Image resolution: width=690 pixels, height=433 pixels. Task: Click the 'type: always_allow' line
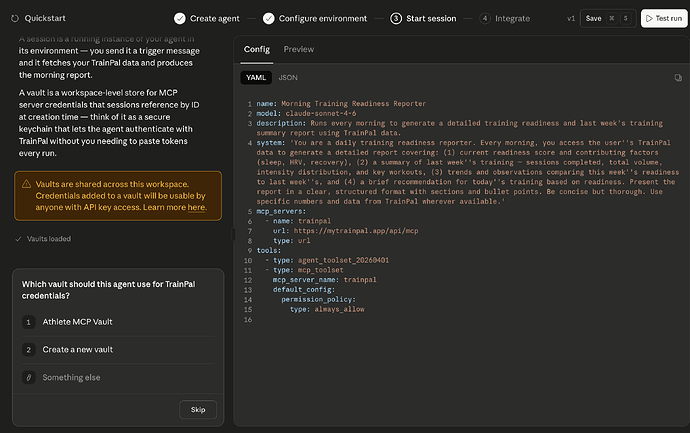pos(327,309)
